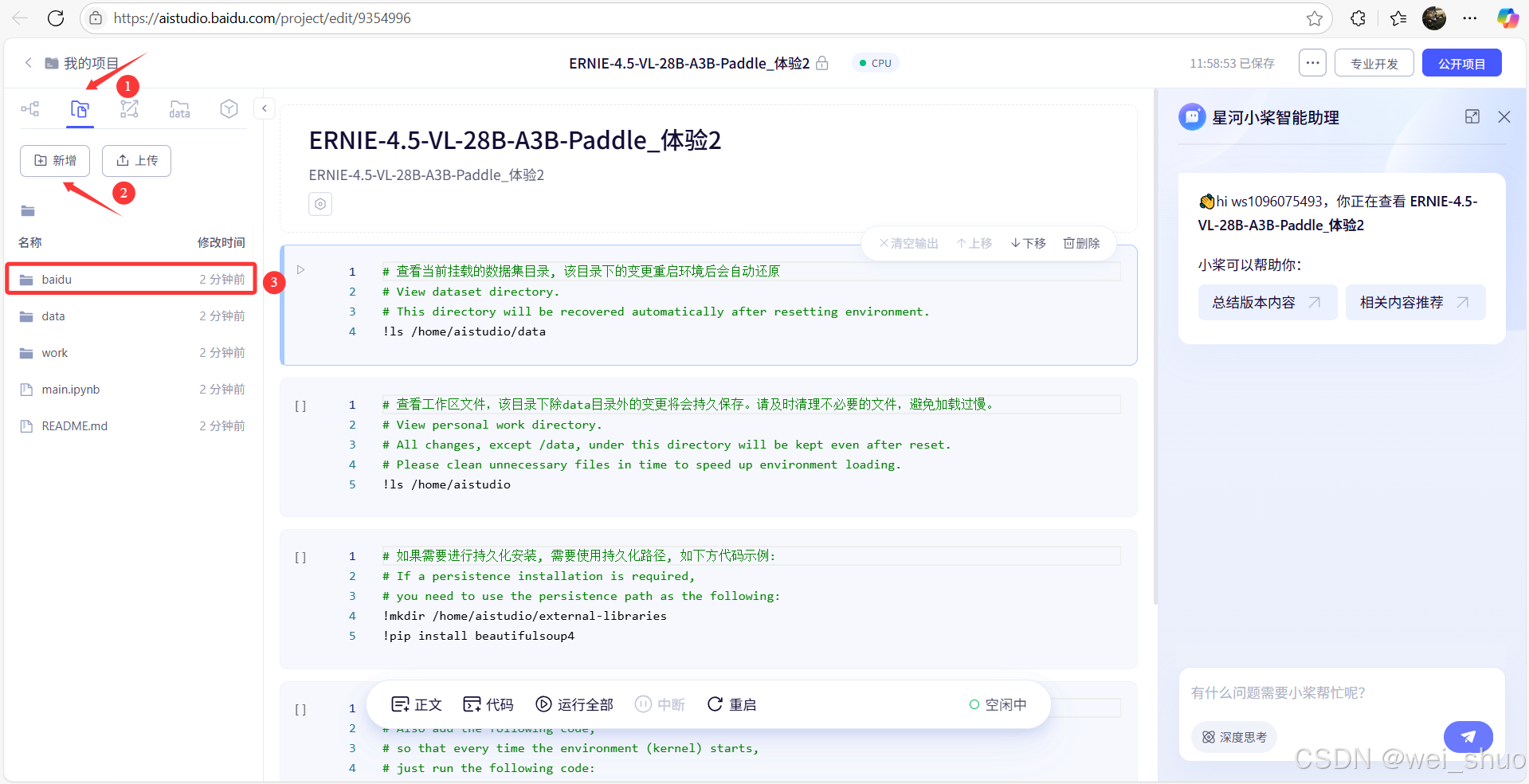
Task: Switch to the file browser sidebar tab
Action: [80, 109]
